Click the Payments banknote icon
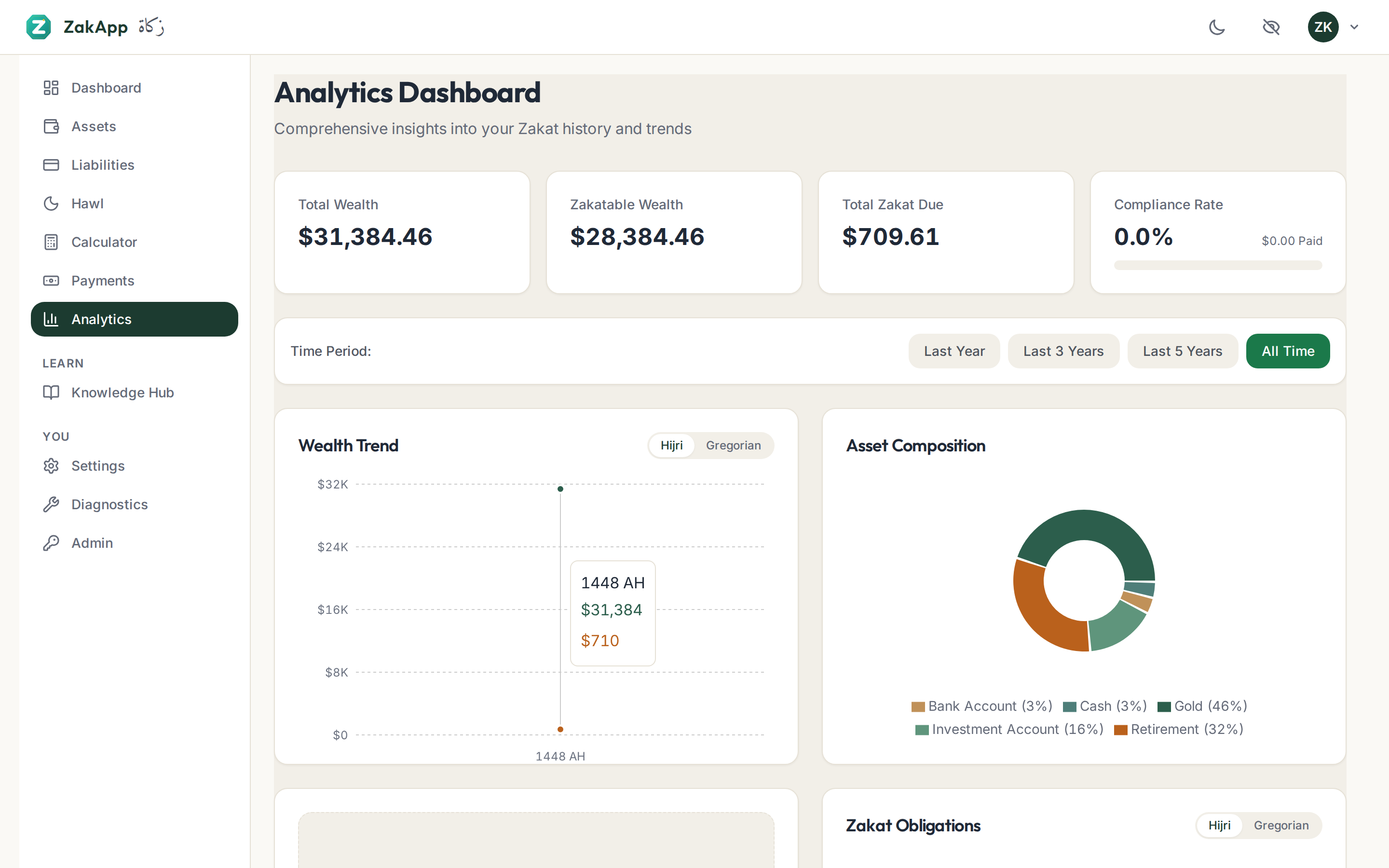The height and width of the screenshot is (868, 1389). pos(51,281)
